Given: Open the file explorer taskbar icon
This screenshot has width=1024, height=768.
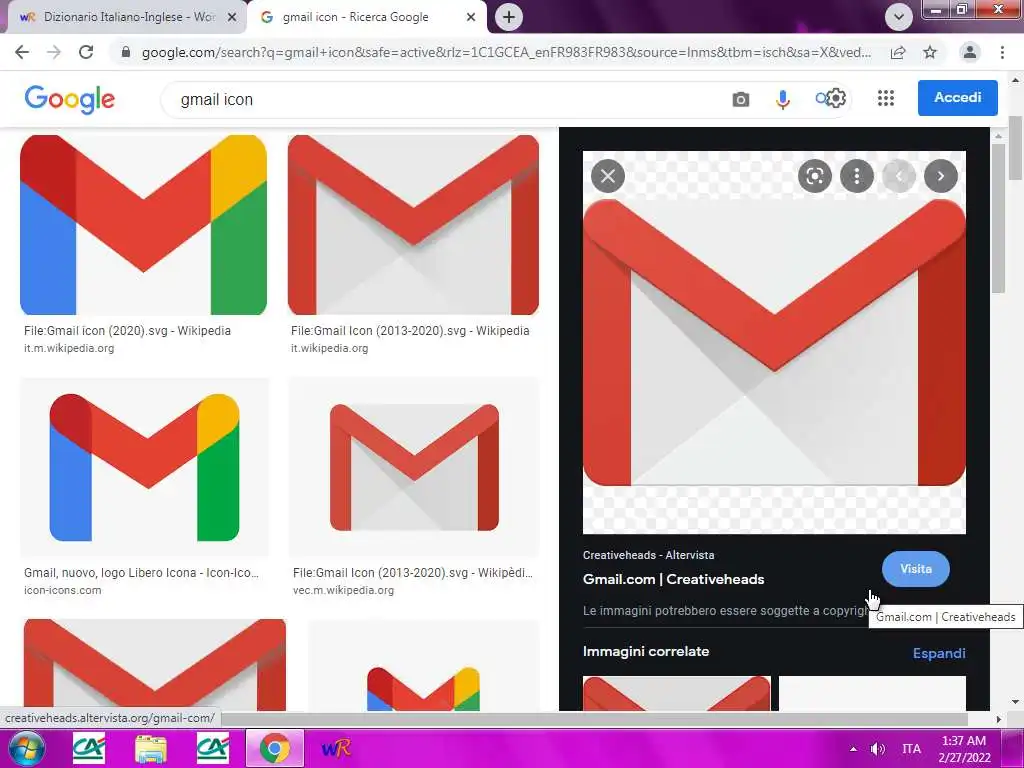Looking at the screenshot, I should [151, 748].
